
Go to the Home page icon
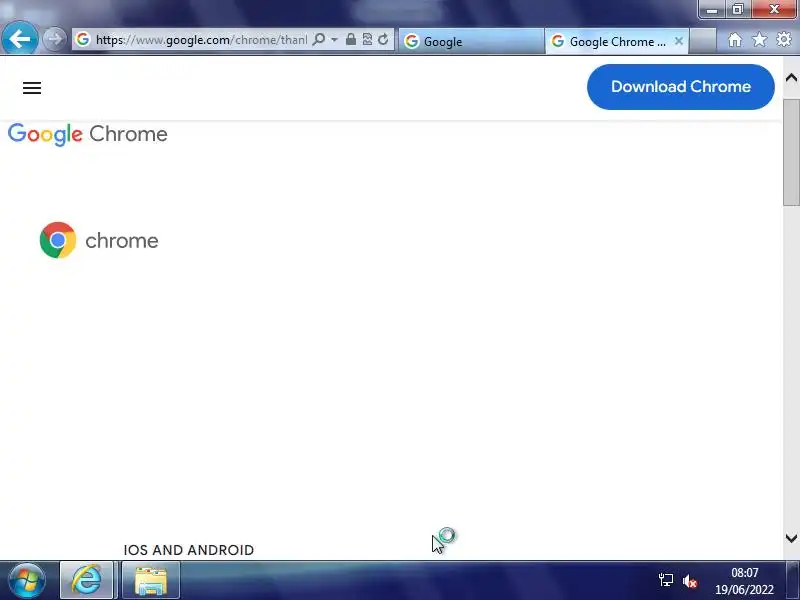[x=735, y=40]
